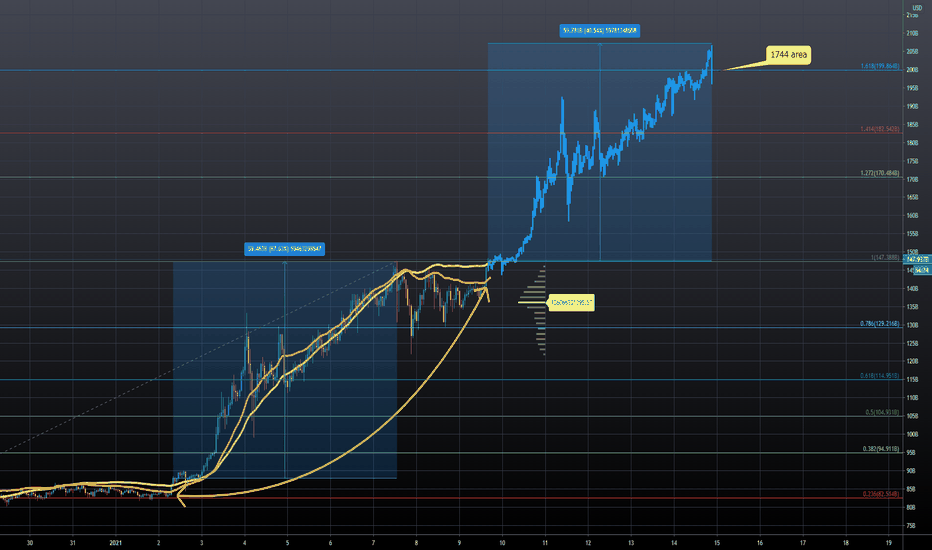Select the 0.5(104.931B) Fibonacci level label
This screenshot has height=550, width=932.
pos(882,412)
